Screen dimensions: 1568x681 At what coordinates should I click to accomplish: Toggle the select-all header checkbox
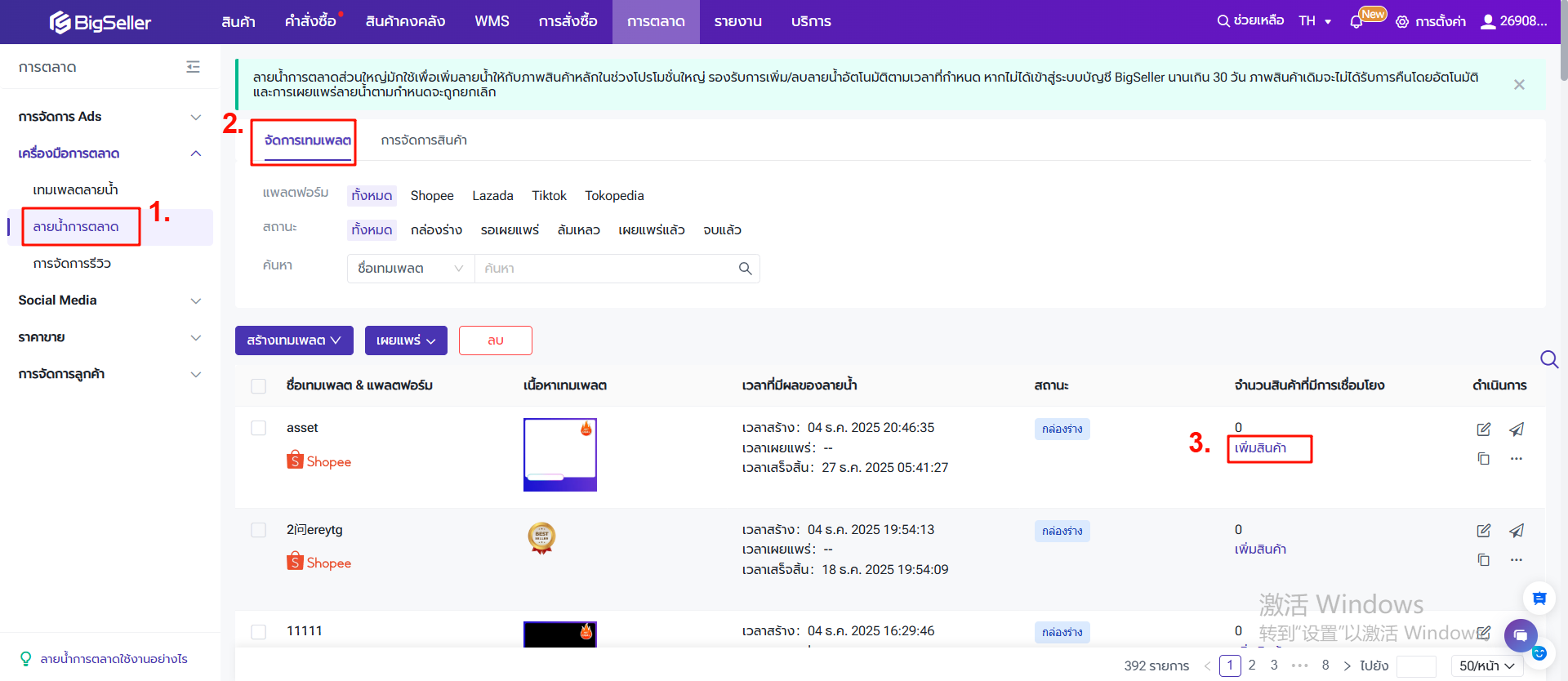click(x=259, y=385)
